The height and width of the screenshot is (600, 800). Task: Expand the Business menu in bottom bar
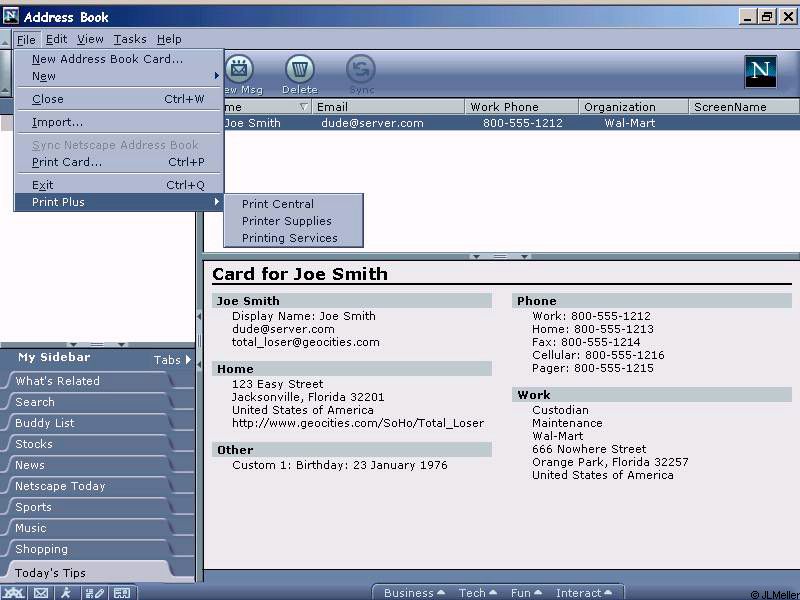click(x=414, y=593)
